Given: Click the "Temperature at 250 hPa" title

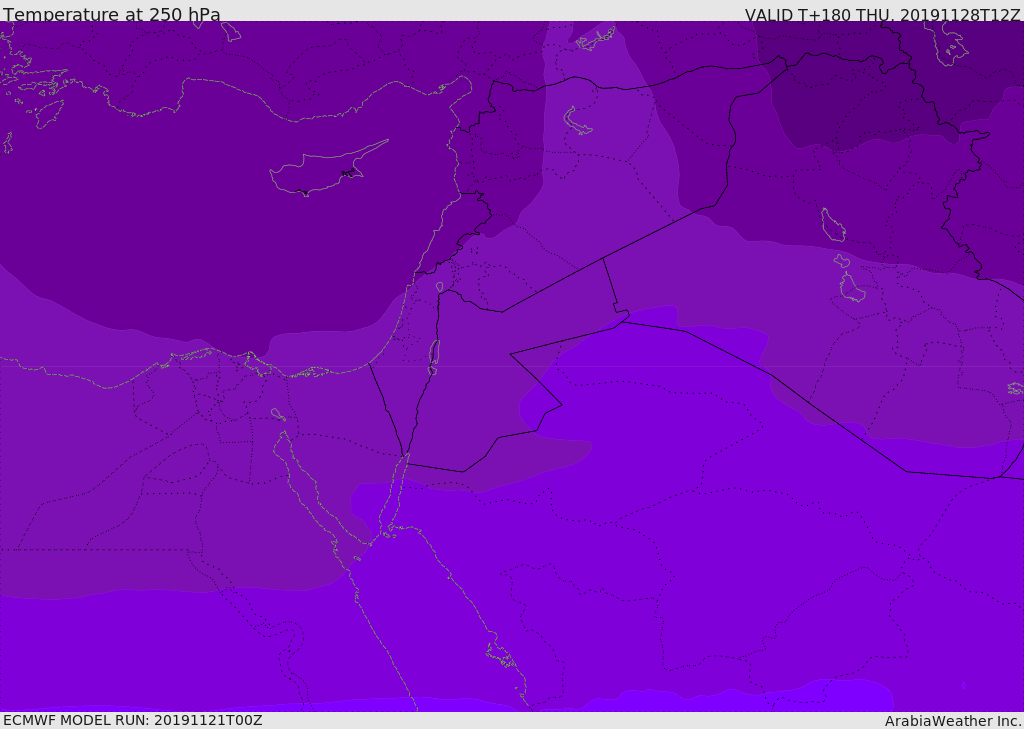Looking at the screenshot, I should (x=111, y=14).
